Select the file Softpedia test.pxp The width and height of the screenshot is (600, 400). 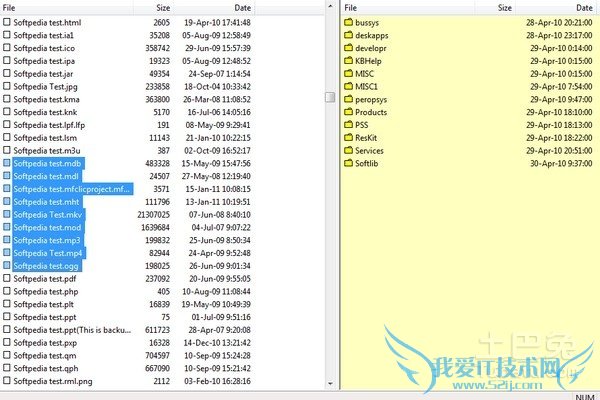tap(45, 343)
